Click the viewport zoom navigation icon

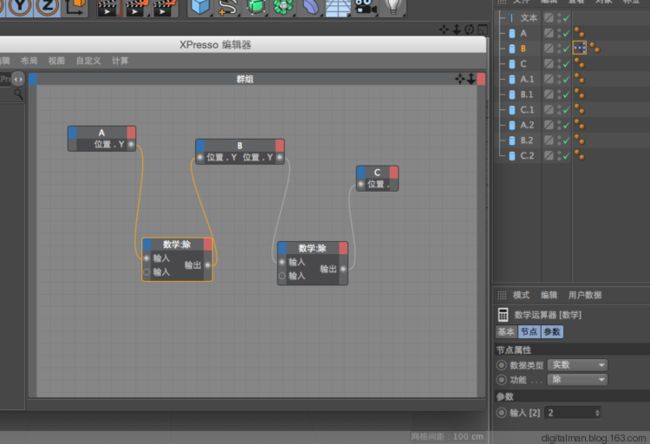[456, 29]
